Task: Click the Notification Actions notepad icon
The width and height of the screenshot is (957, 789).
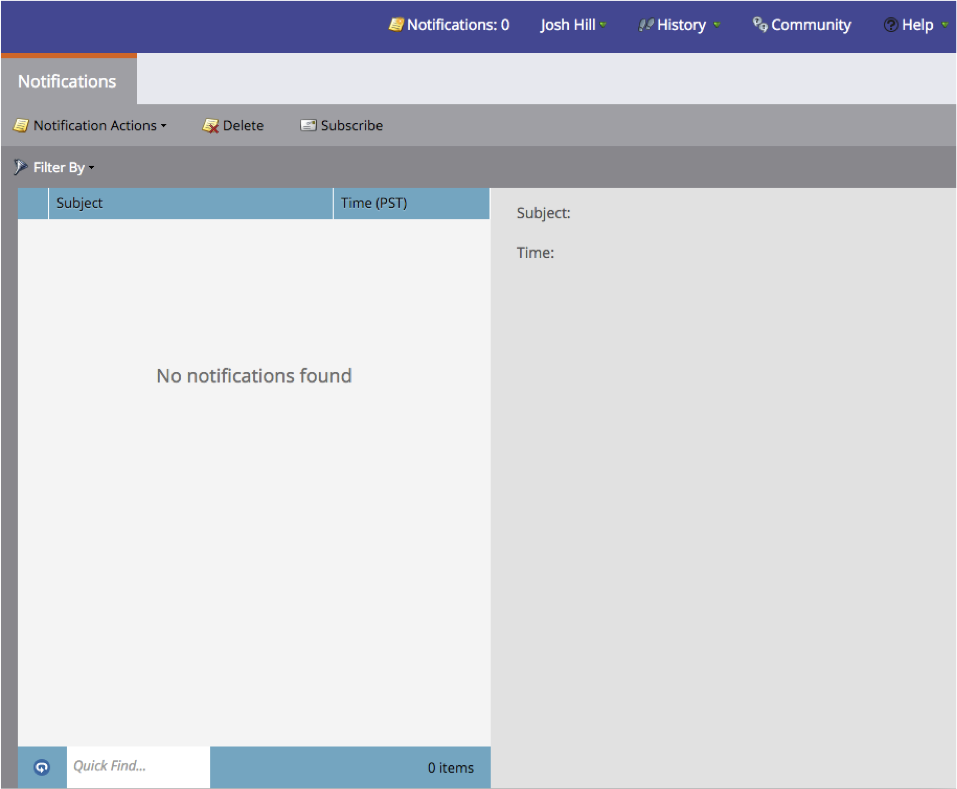Action: tap(21, 126)
